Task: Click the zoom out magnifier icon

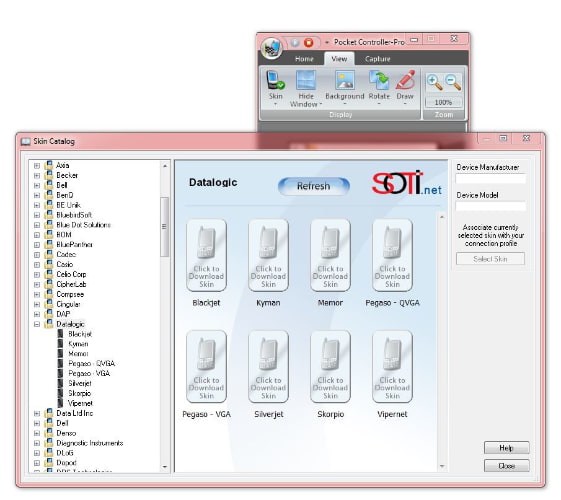Action: [x=453, y=82]
